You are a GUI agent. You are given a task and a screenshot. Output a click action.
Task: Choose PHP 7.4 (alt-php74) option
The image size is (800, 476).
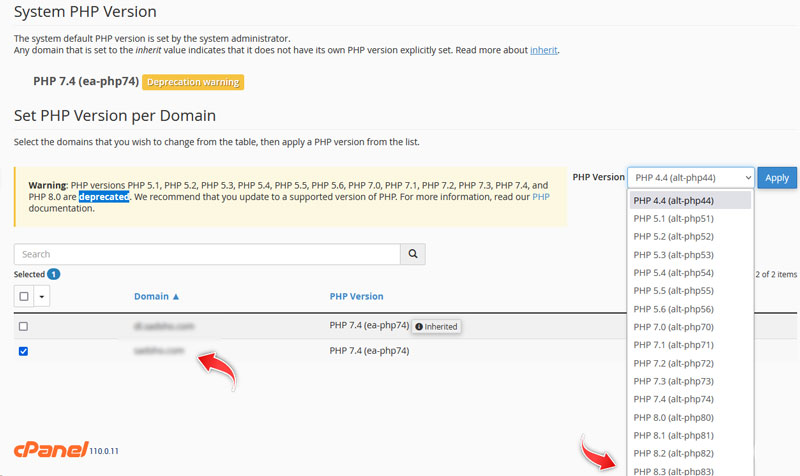click(690, 399)
